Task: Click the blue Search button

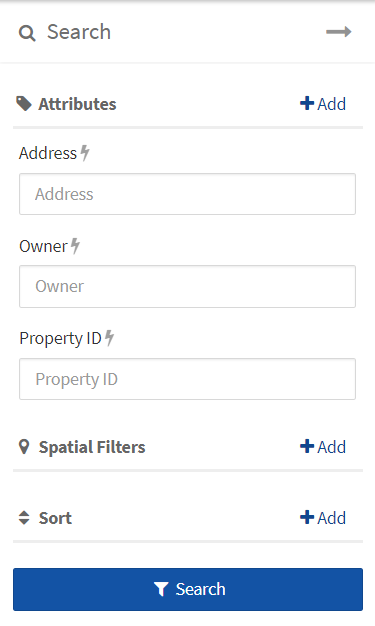Action: pyautogui.click(x=188, y=589)
